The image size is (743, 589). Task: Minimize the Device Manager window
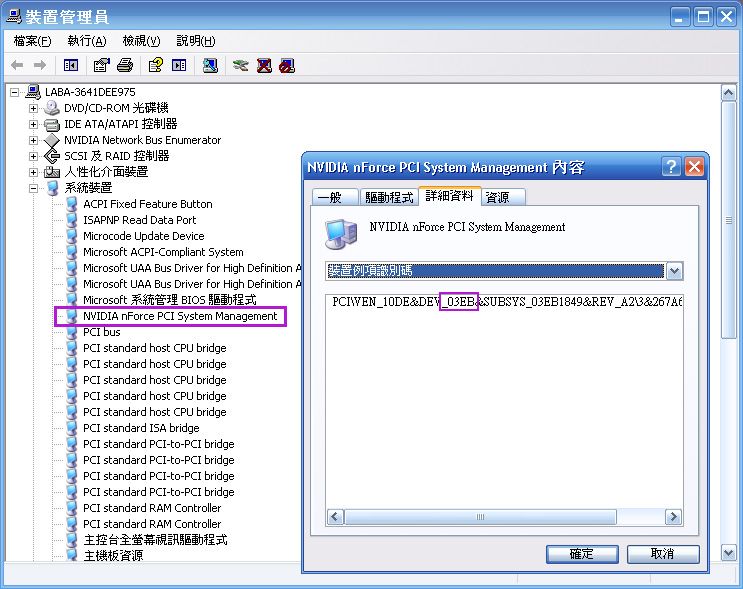680,17
